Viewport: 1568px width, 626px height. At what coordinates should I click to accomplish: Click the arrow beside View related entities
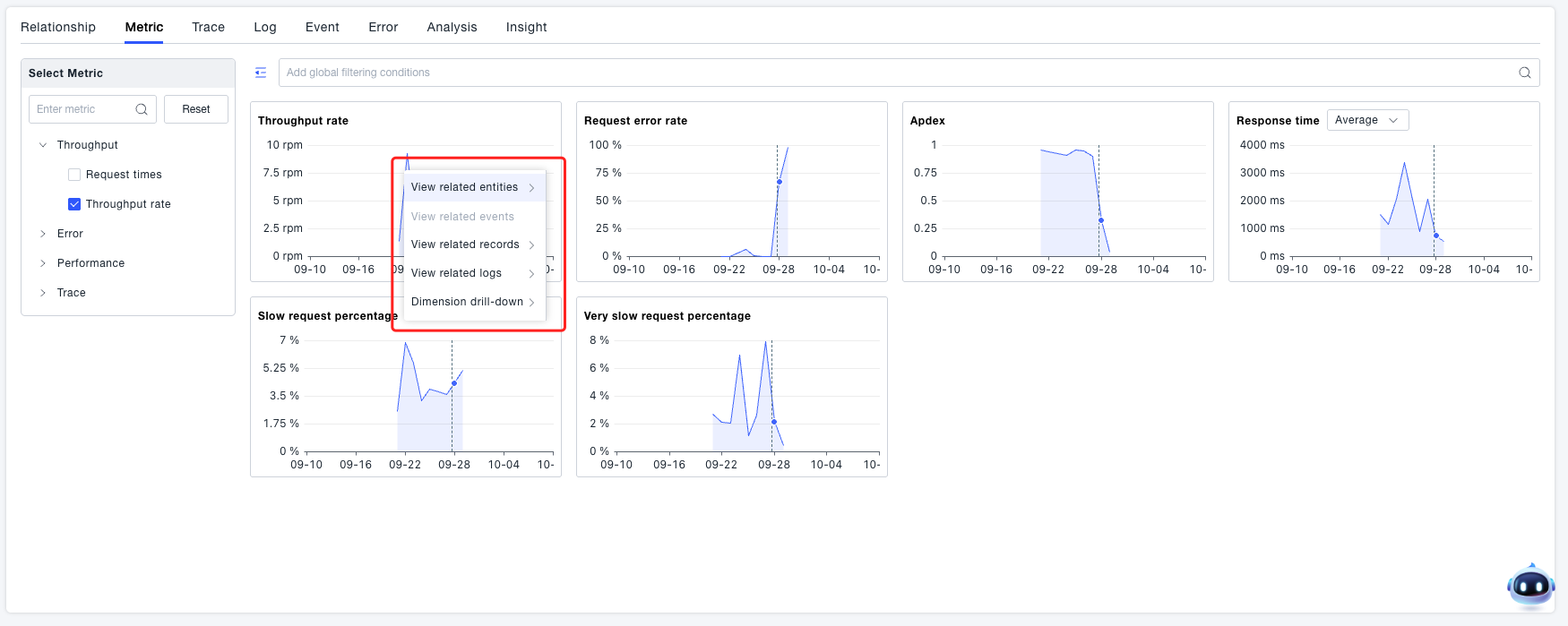click(531, 188)
